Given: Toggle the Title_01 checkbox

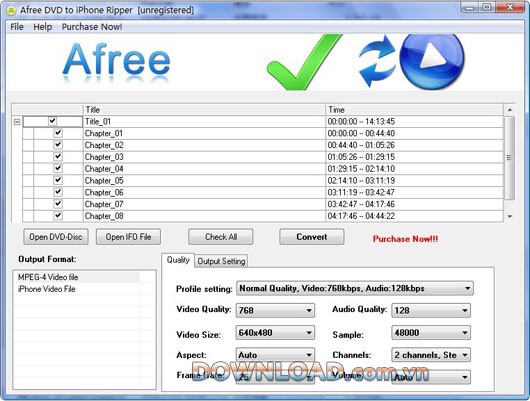Looking at the screenshot, I should (52, 121).
